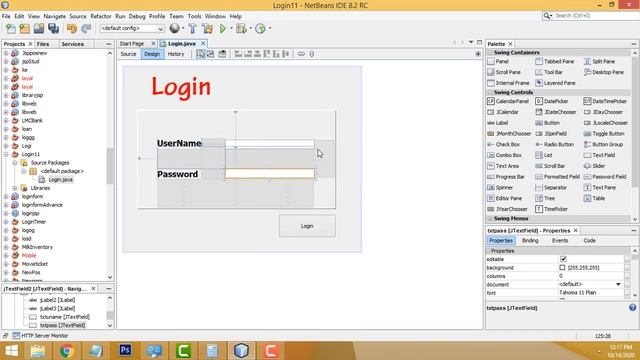640x360 pixels.
Task: Click HTTP Server Monitor in status bar
Action: click(44, 336)
